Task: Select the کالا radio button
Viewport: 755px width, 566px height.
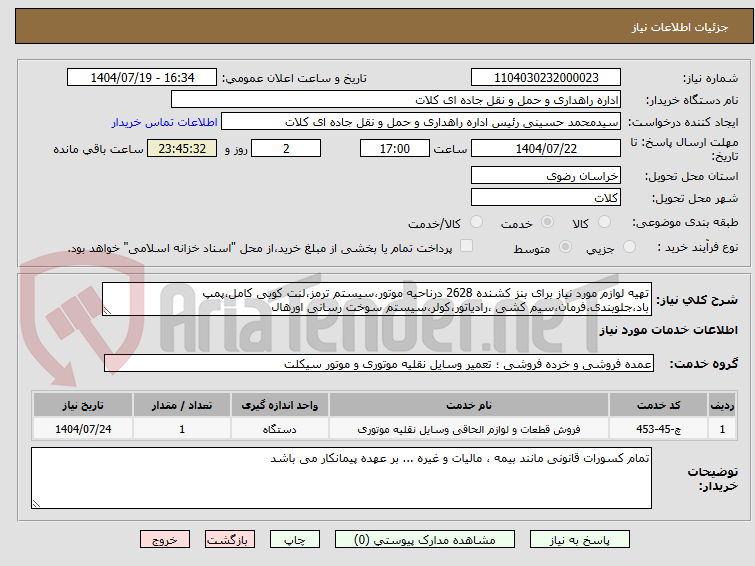Action: click(x=604, y=222)
